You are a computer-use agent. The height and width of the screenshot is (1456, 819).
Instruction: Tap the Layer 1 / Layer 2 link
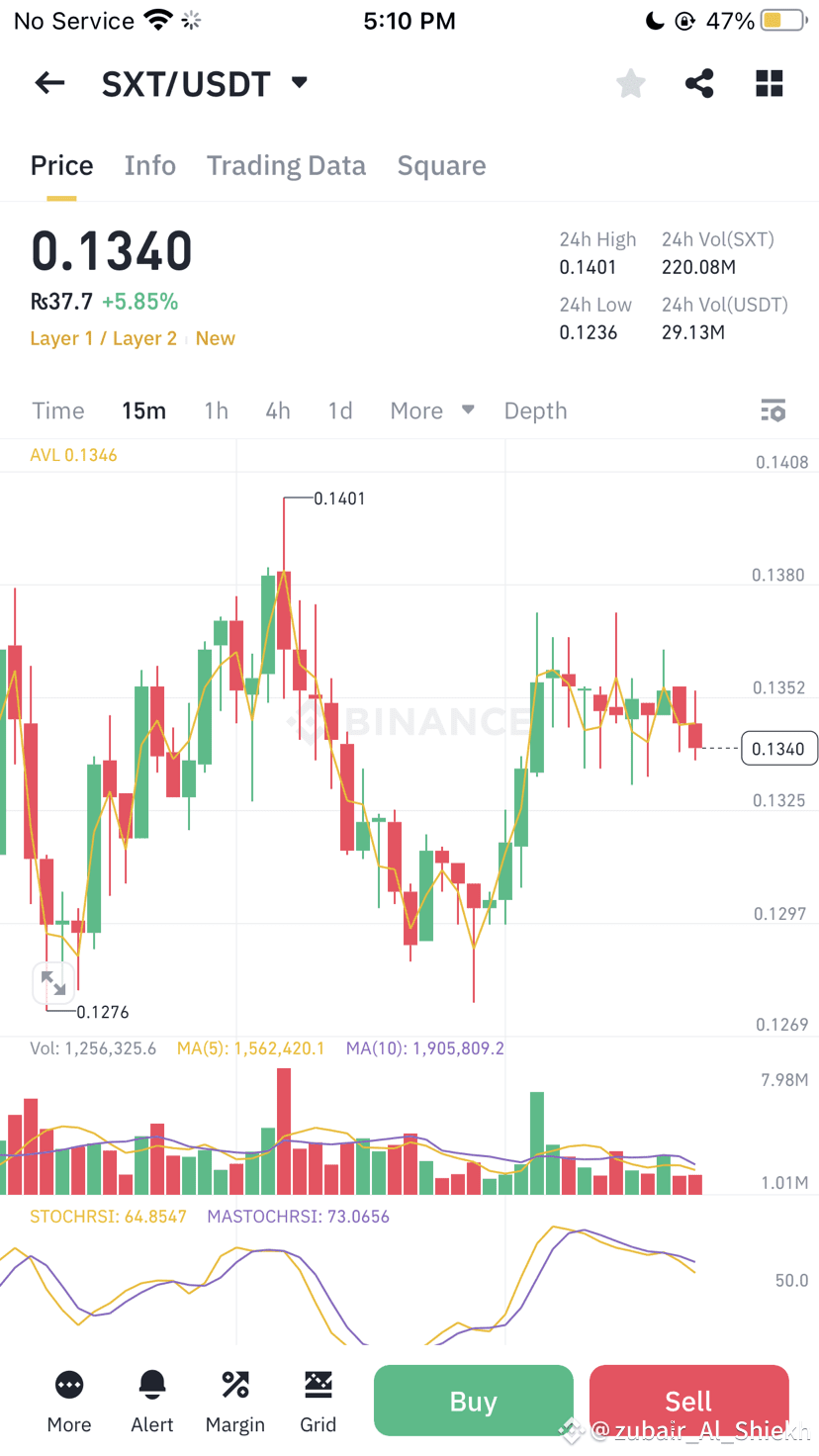pyautogui.click(x=103, y=337)
